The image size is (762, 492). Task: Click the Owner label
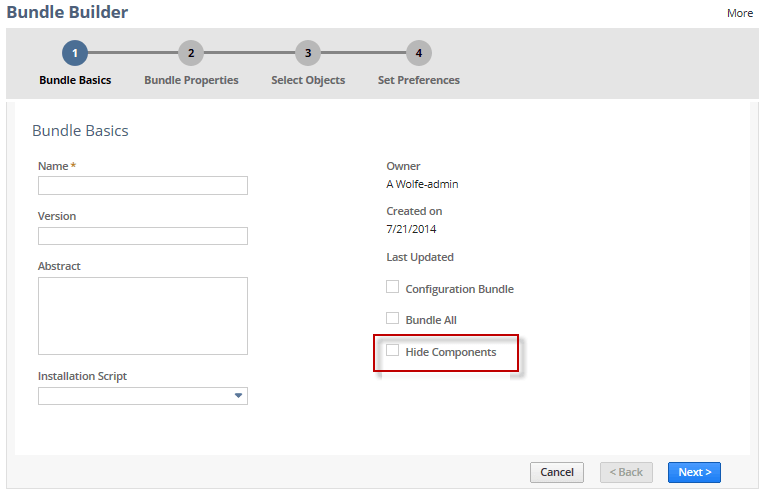[x=403, y=166]
